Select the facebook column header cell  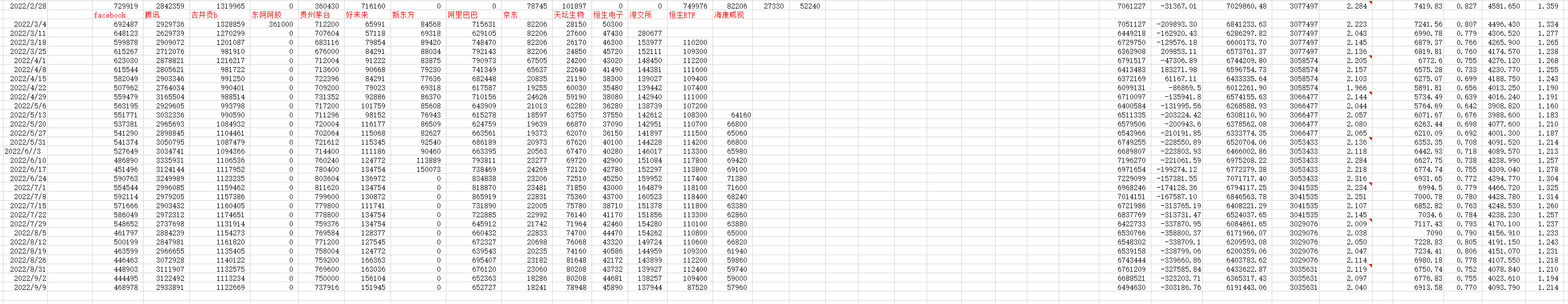click(x=117, y=15)
